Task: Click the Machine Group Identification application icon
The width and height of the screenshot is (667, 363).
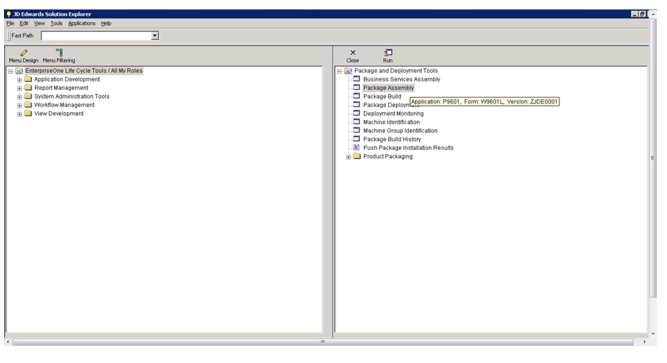Action: 357,130
